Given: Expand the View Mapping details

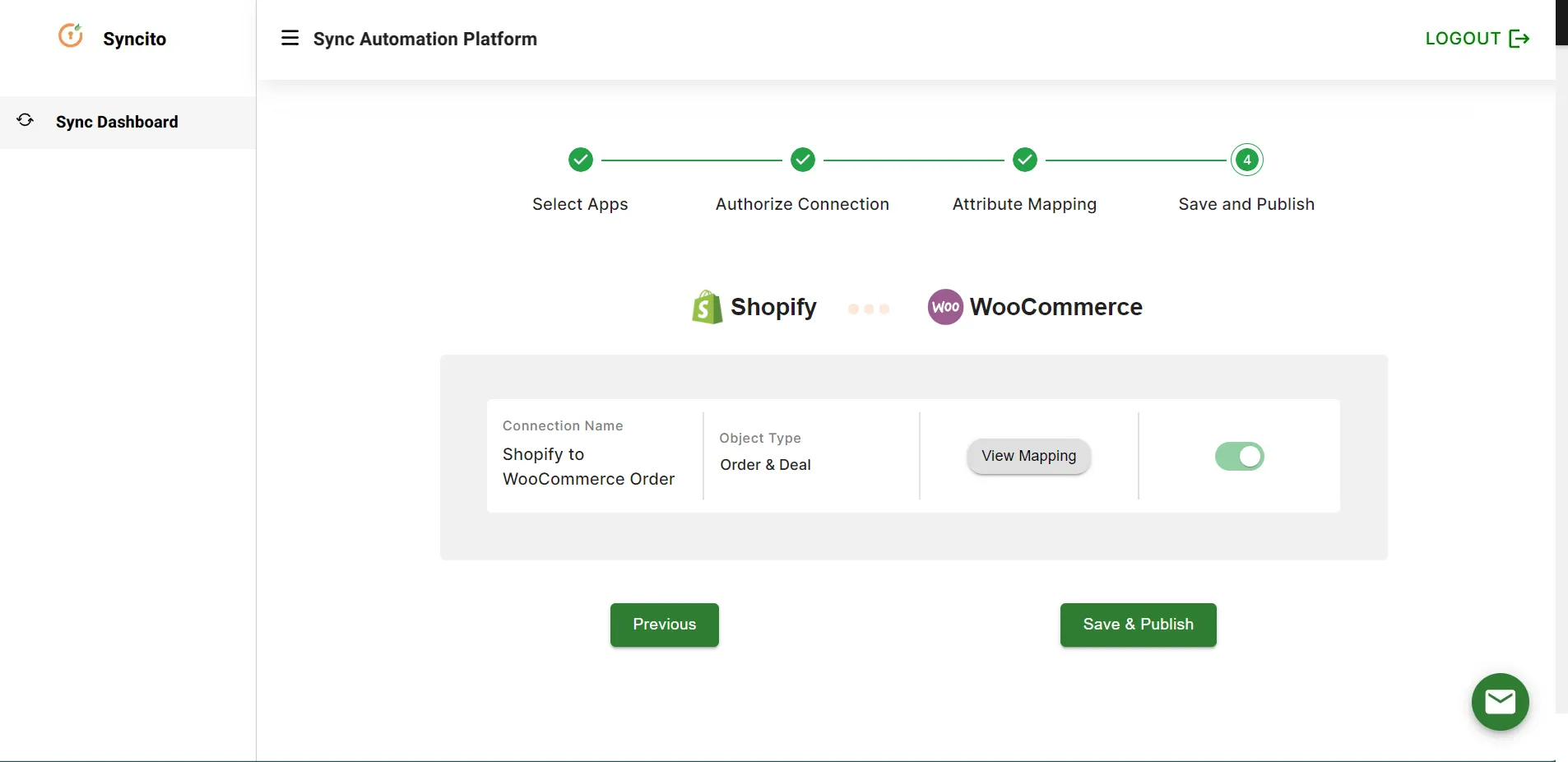Looking at the screenshot, I should (x=1028, y=456).
